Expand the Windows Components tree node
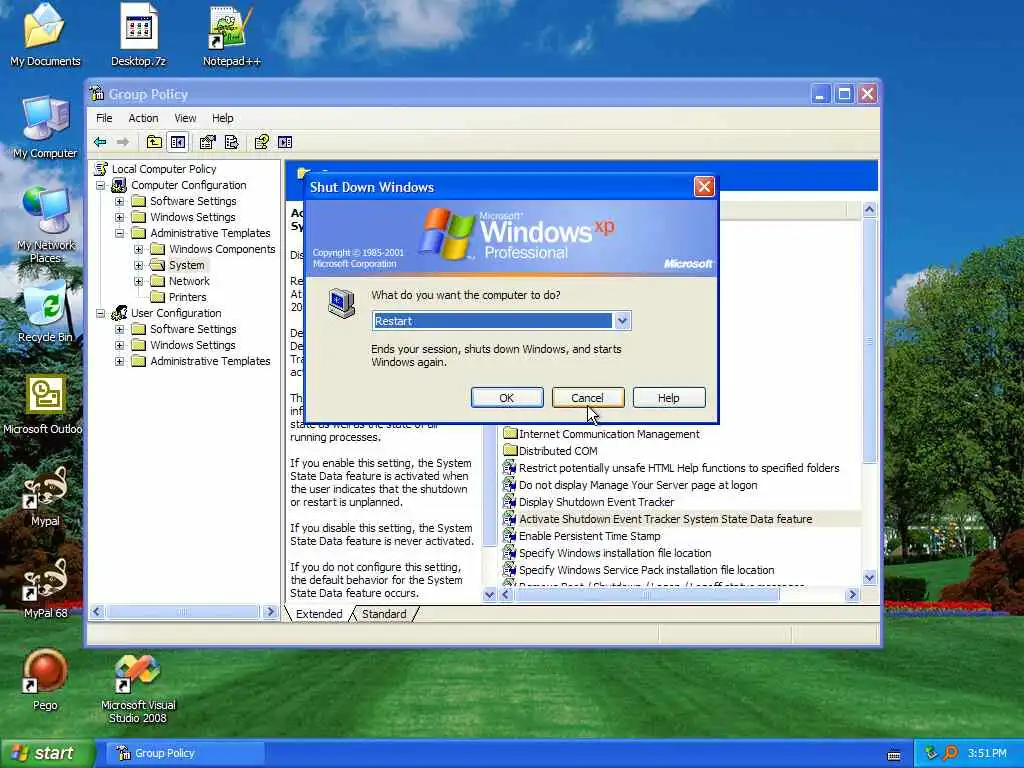Viewport: 1024px width, 768px height. 138,249
